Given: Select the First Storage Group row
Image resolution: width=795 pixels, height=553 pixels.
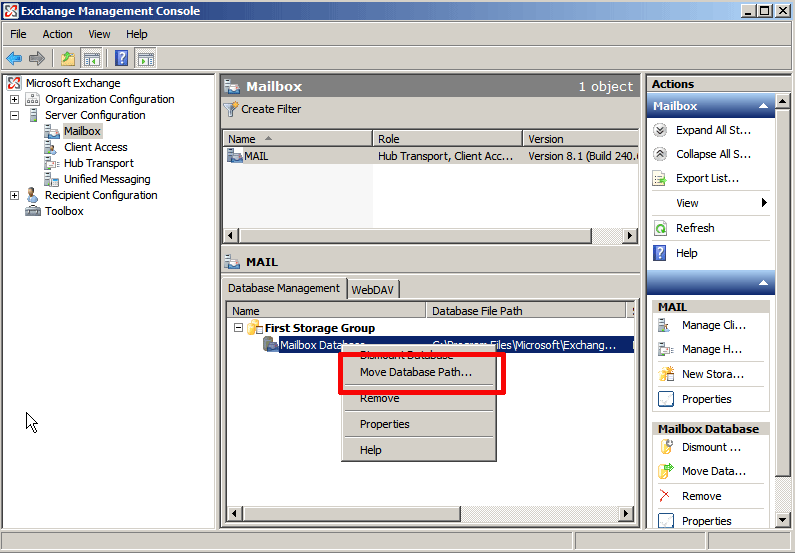Looking at the screenshot, I should 319,328.
